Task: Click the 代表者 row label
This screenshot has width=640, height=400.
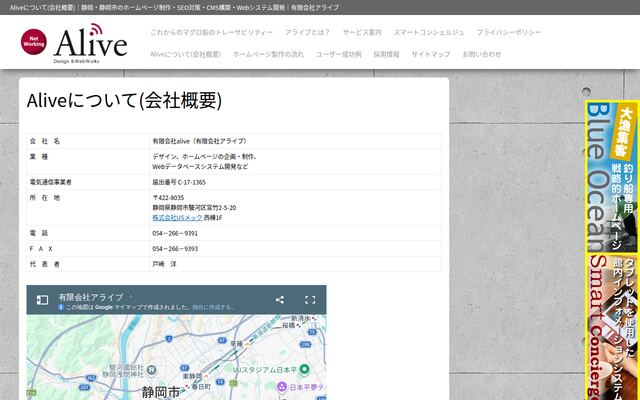Action: click(x=45, y=264)
